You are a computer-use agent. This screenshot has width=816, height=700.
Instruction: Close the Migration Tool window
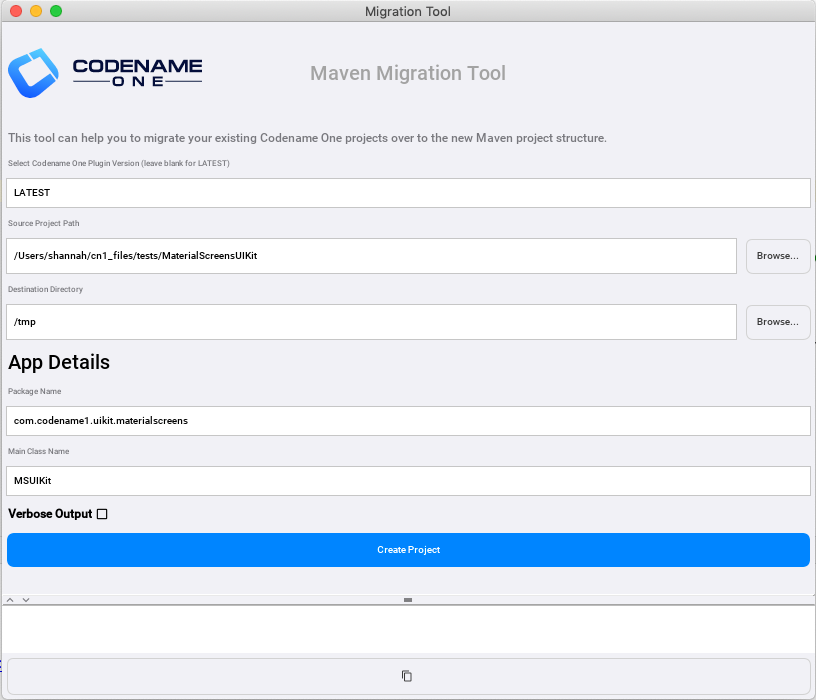pyautogui.click(x=16, y=11)
